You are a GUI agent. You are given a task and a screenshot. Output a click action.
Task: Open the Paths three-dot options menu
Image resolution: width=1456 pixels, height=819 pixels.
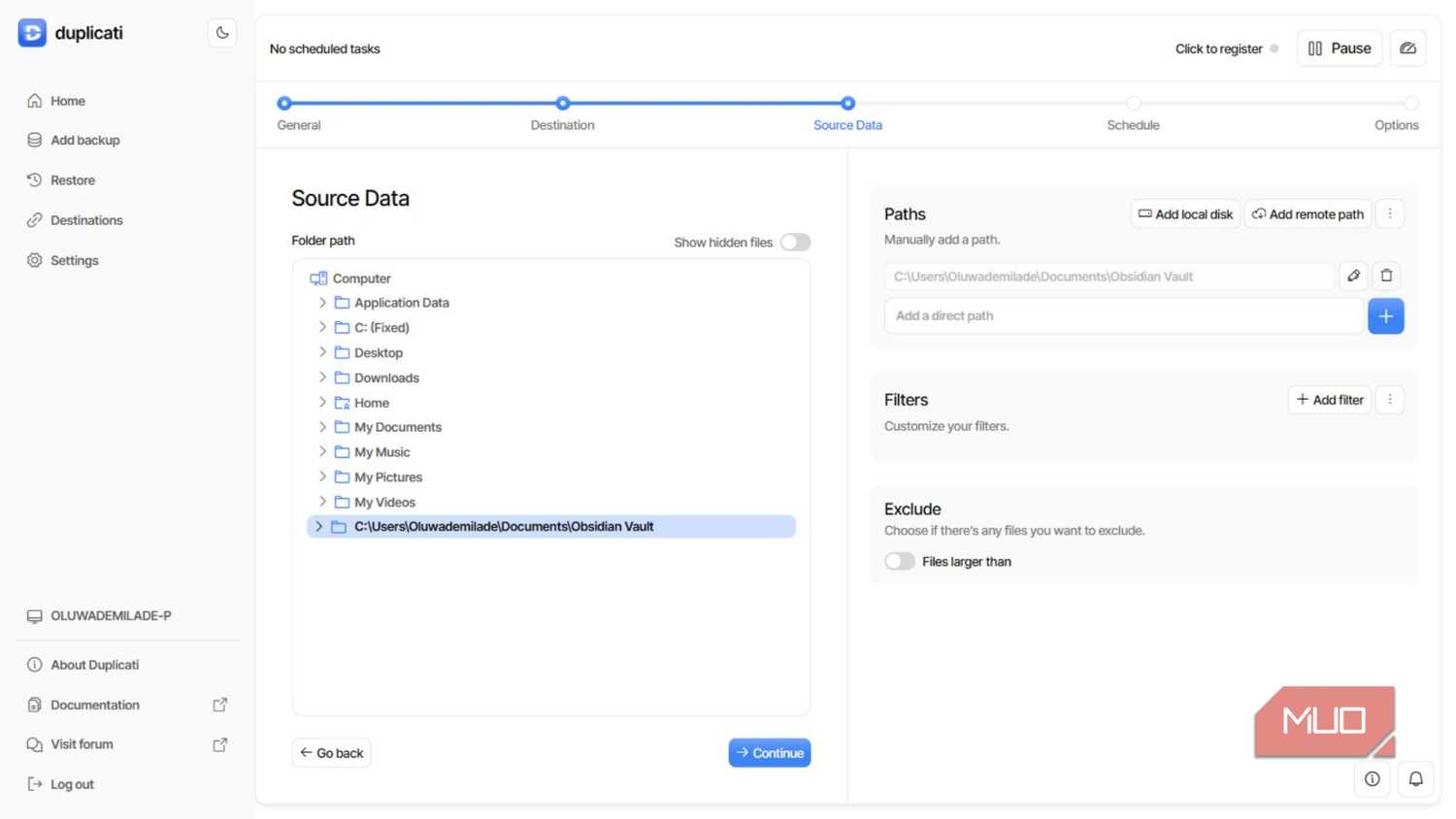pyautogui.click(x=1389, y=213)
